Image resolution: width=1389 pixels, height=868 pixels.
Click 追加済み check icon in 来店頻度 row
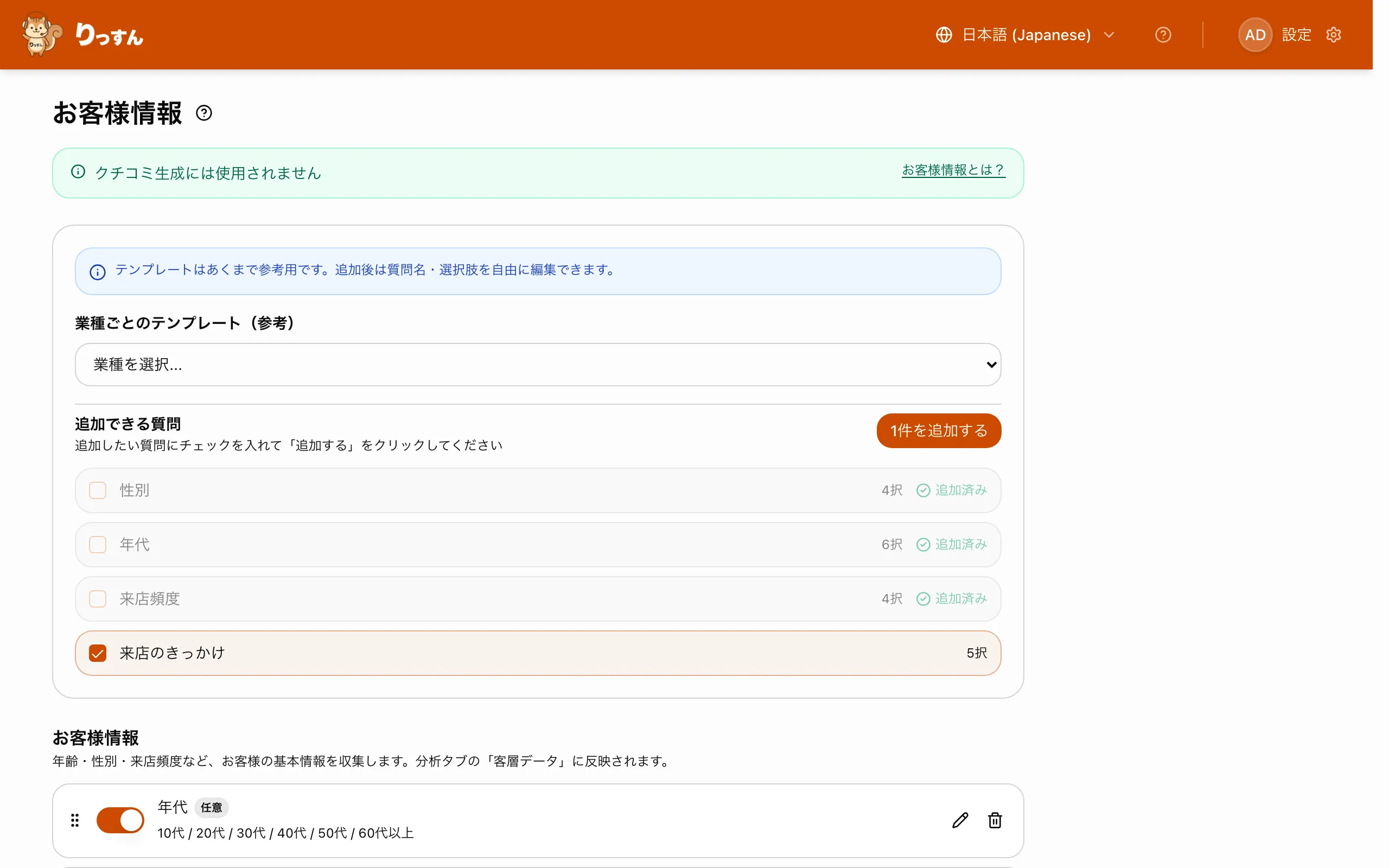click(923, 599)
